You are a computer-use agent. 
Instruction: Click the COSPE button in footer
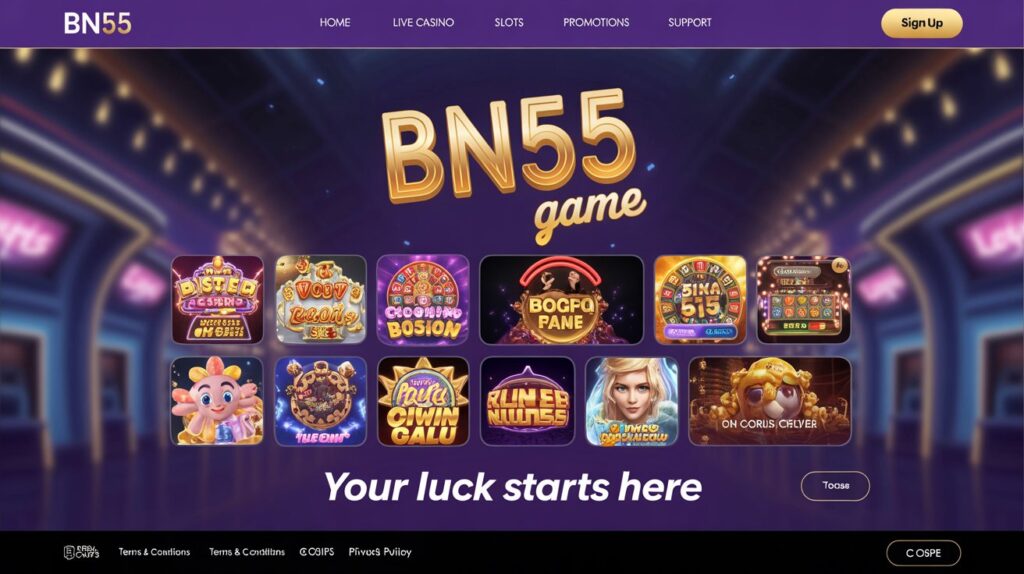pyautogui.click(x=923, y=553)
